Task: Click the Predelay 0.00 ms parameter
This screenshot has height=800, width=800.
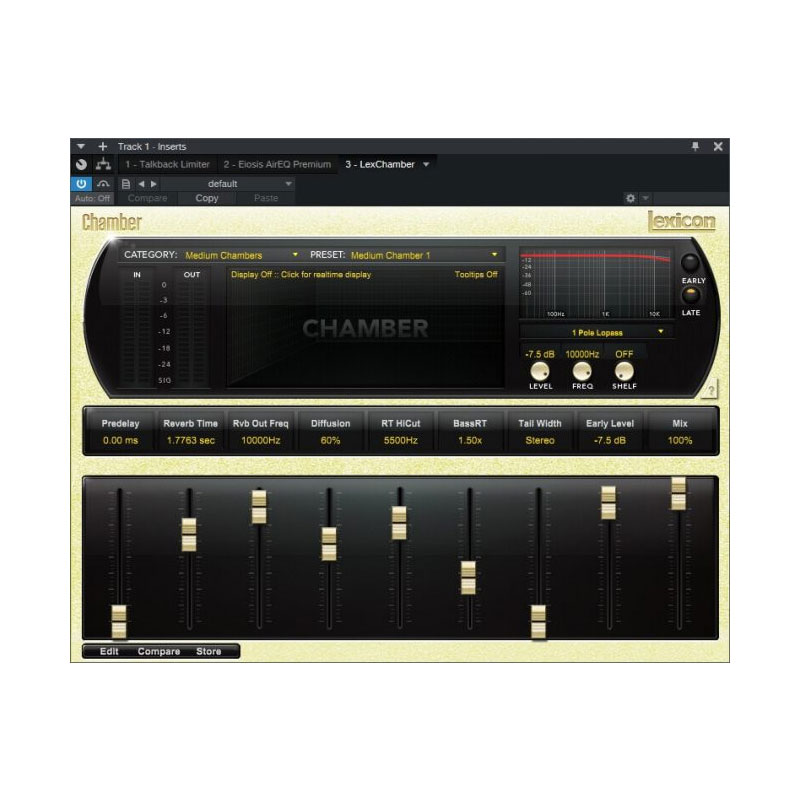Action: 120,432
